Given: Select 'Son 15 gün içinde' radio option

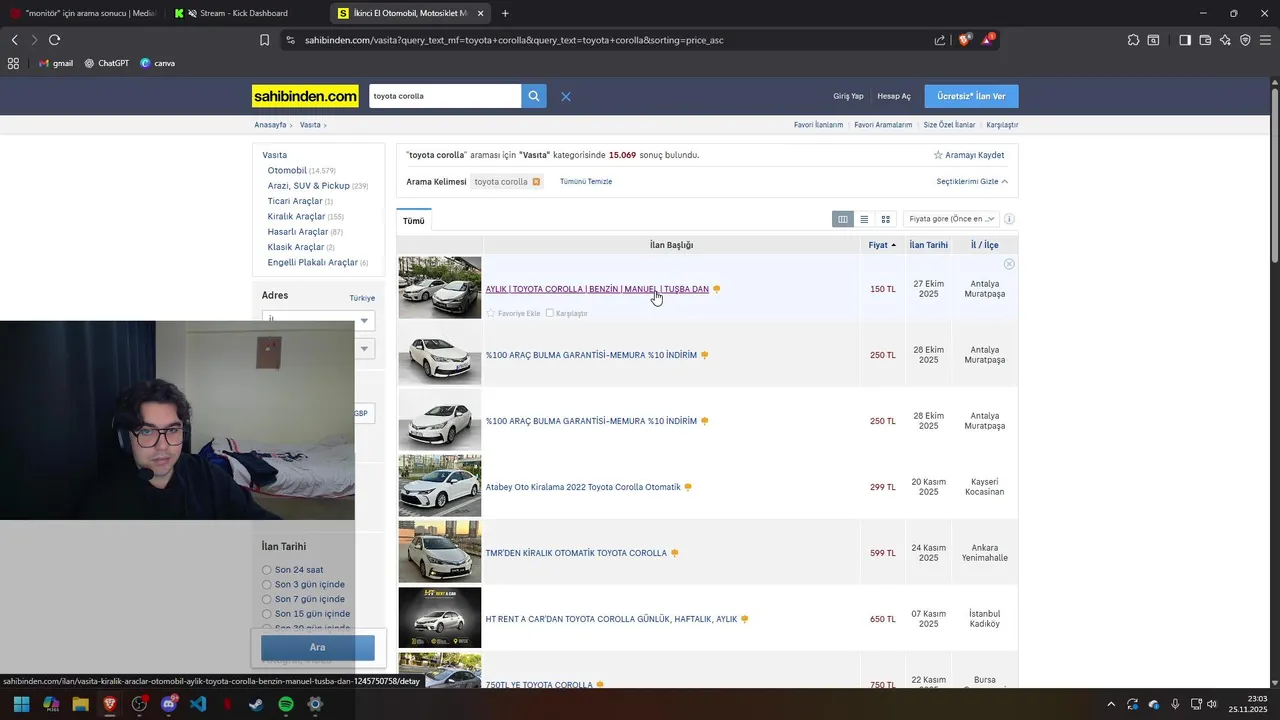Looking at the screenshot, I should point(267,614).
